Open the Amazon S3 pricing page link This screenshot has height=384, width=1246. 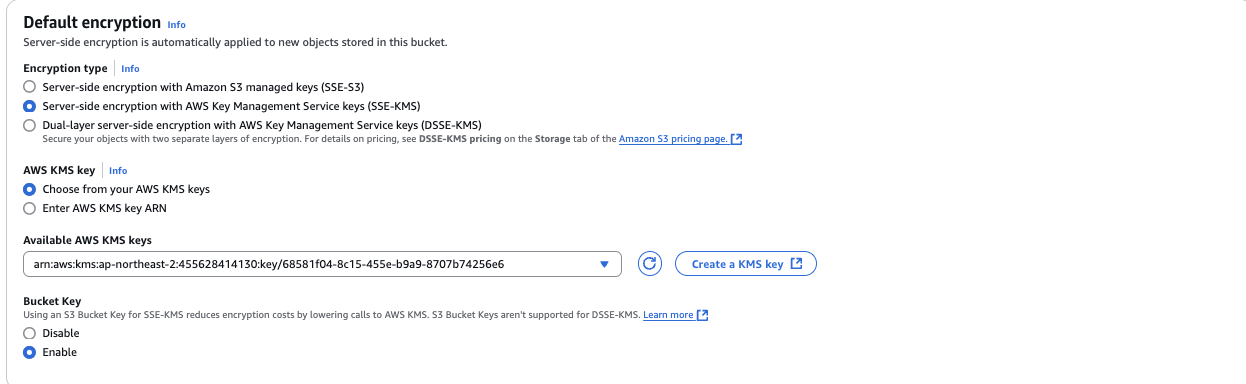(673, 139)
